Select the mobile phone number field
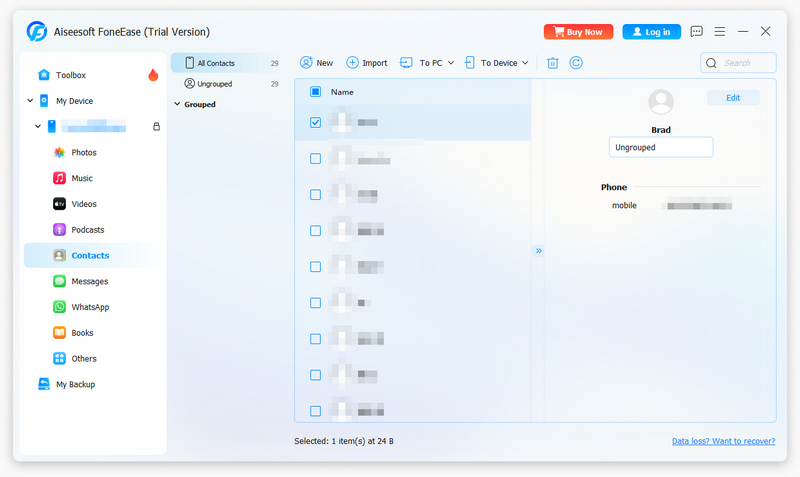Viewport: 800px width, 477px height. [699, 206]
